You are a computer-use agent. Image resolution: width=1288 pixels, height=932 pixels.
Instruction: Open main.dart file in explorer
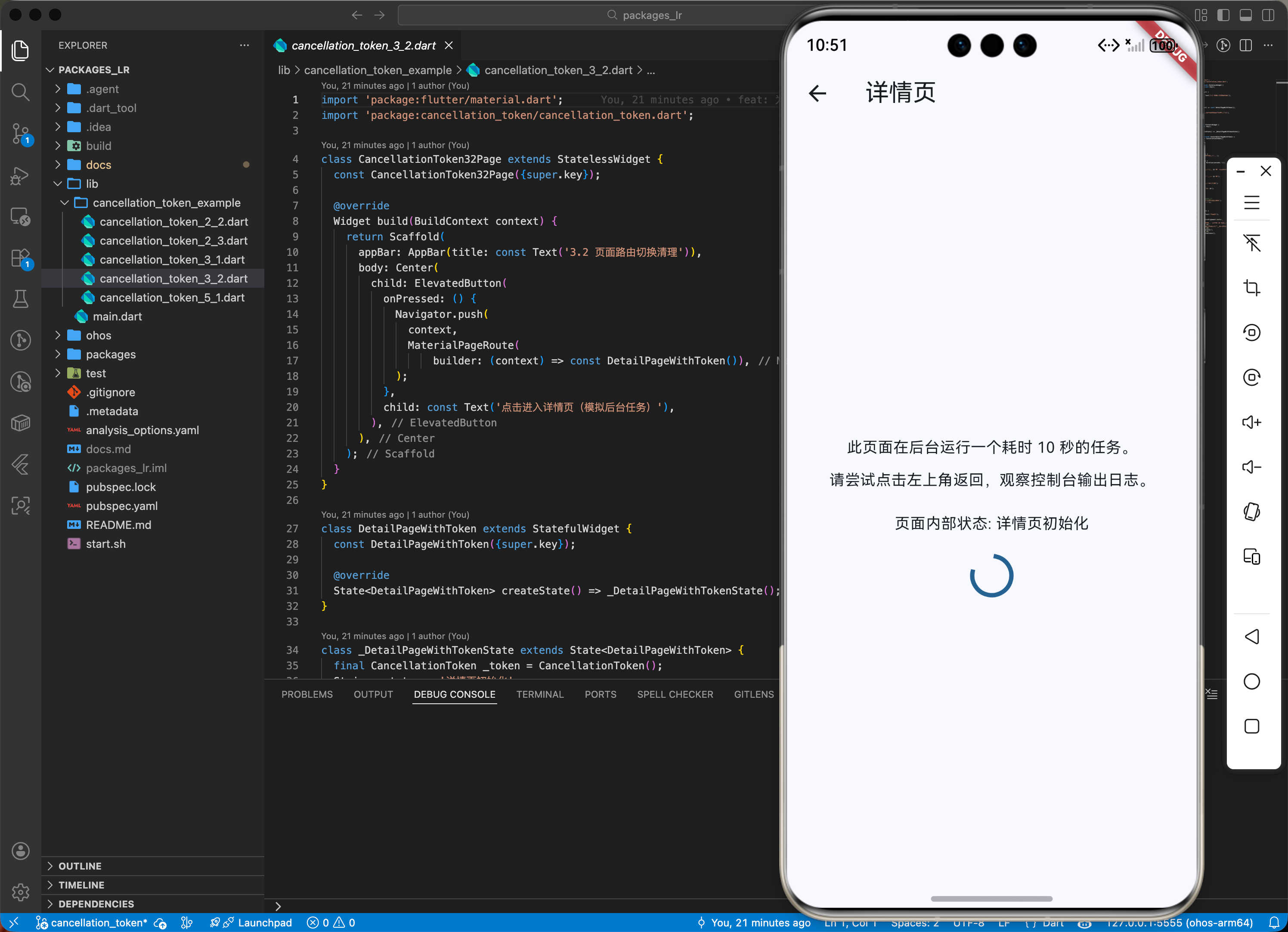117,317
